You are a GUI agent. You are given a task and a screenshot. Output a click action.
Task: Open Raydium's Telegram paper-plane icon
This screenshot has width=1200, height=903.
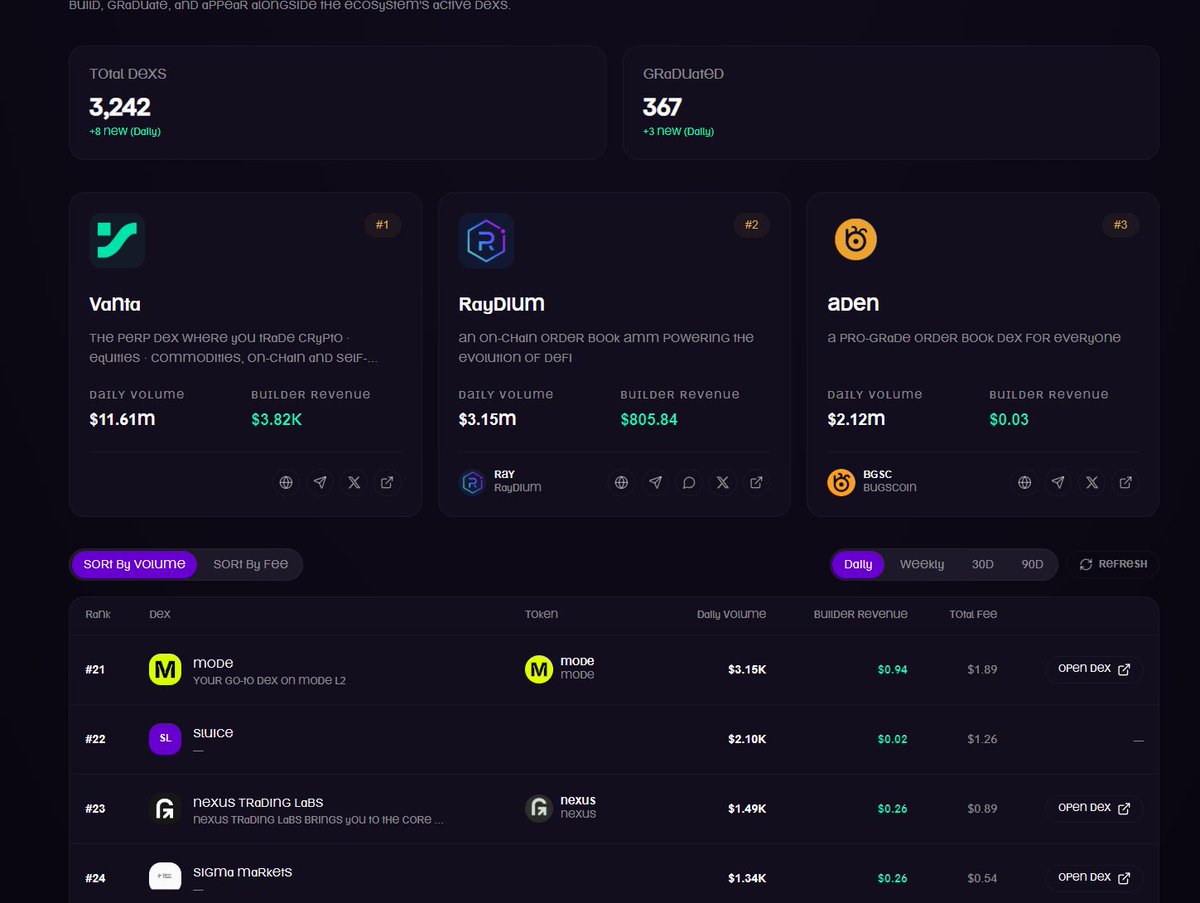tap(655, 482)
